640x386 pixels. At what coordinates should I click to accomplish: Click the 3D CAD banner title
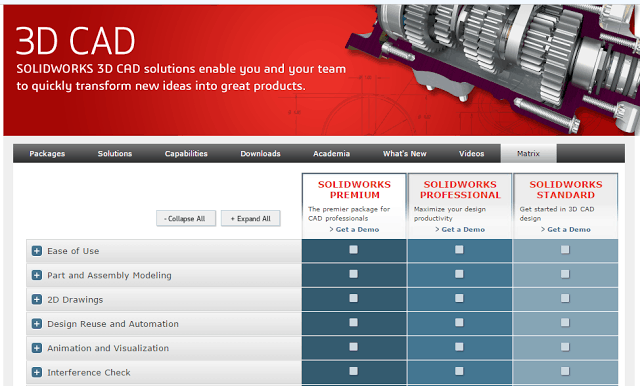click(x=75, y=41)
